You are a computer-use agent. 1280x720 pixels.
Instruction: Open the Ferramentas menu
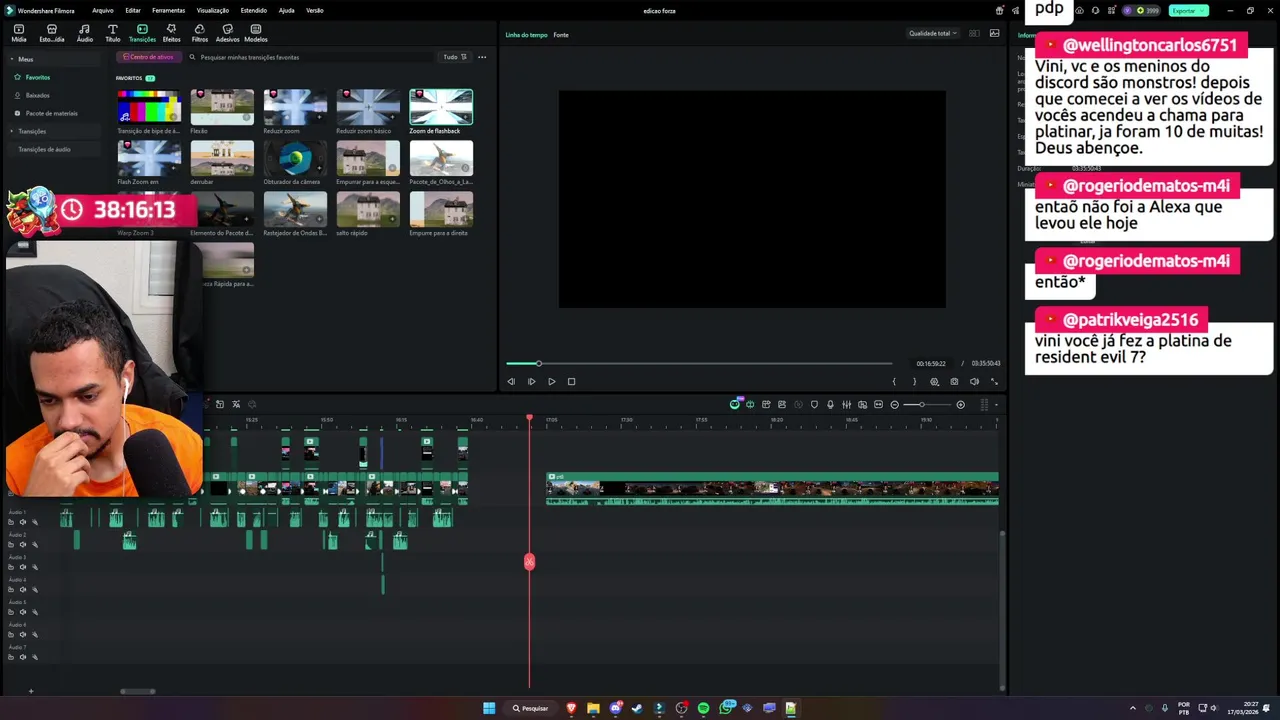(168, 10)
